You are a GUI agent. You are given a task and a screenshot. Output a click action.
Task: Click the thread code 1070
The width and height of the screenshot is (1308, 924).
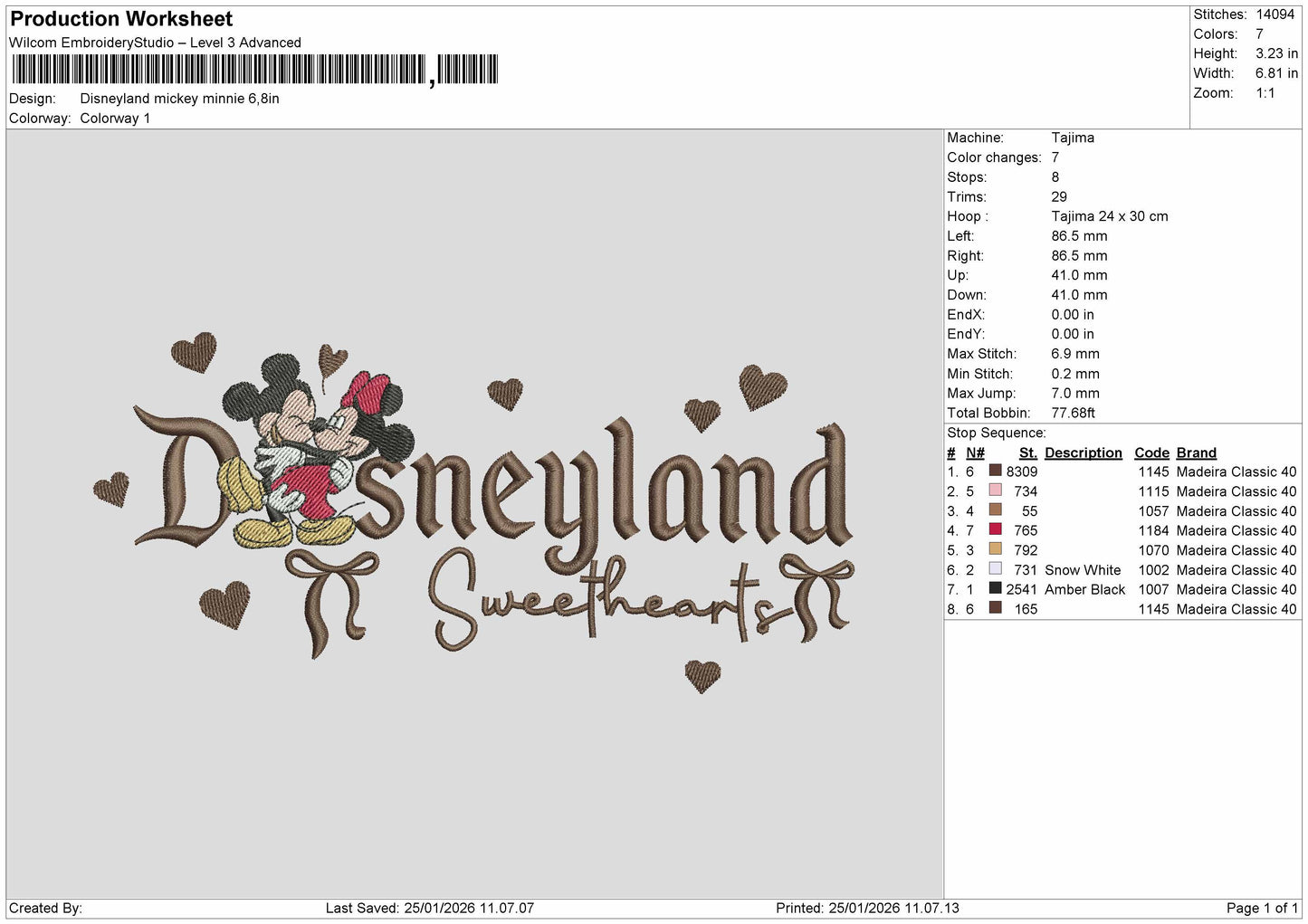tap(1154, 550)
